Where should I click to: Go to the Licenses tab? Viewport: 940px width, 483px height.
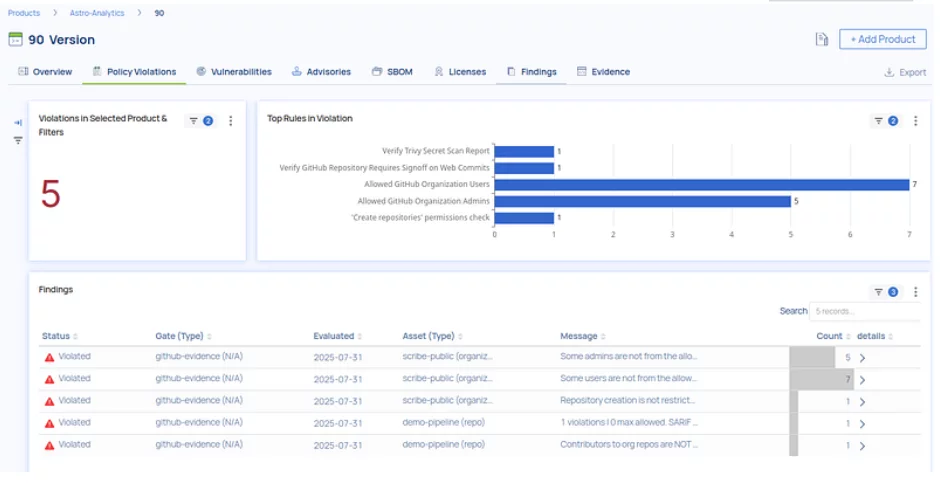[460, 71]
